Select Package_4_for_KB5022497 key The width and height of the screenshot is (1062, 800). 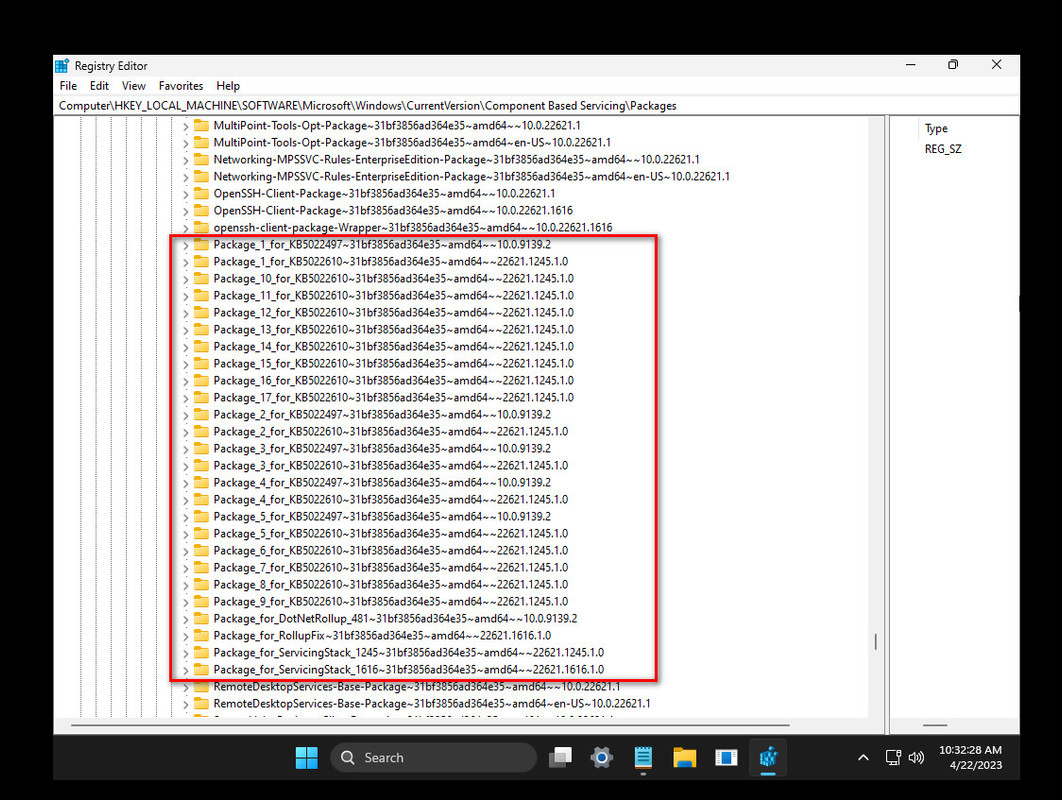tap(382, 482)
